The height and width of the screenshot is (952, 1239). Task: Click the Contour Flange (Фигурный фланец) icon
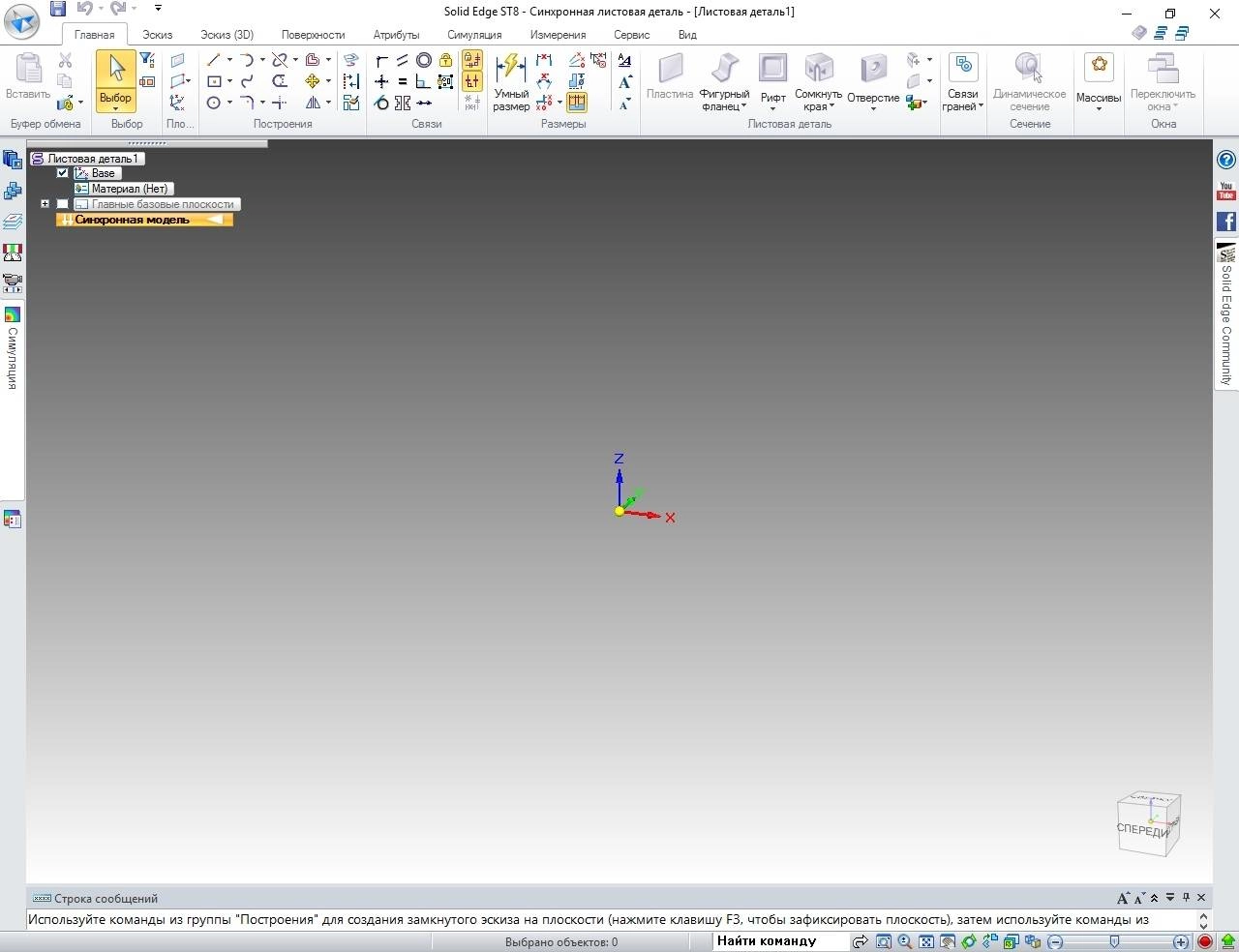pos(724,69)
